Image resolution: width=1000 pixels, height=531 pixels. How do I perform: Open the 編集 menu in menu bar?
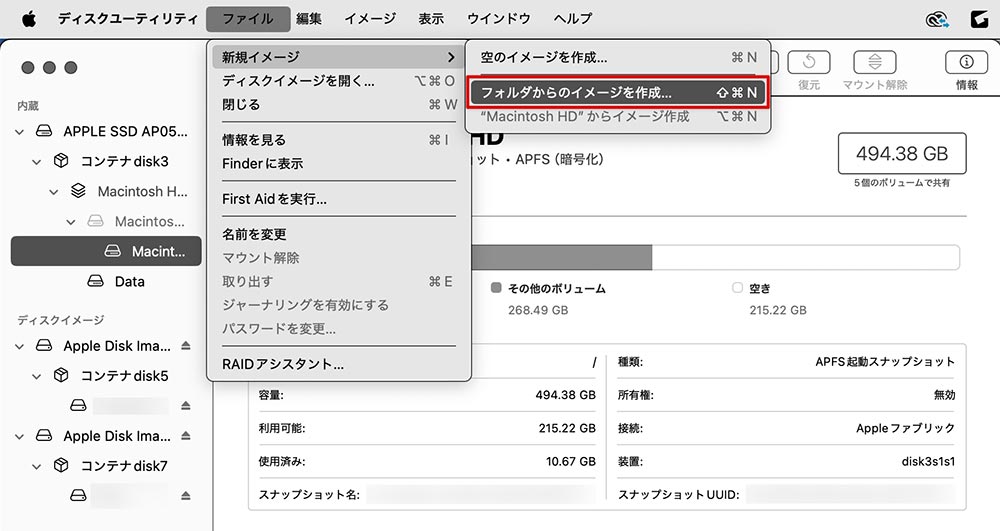coord(309,18)
